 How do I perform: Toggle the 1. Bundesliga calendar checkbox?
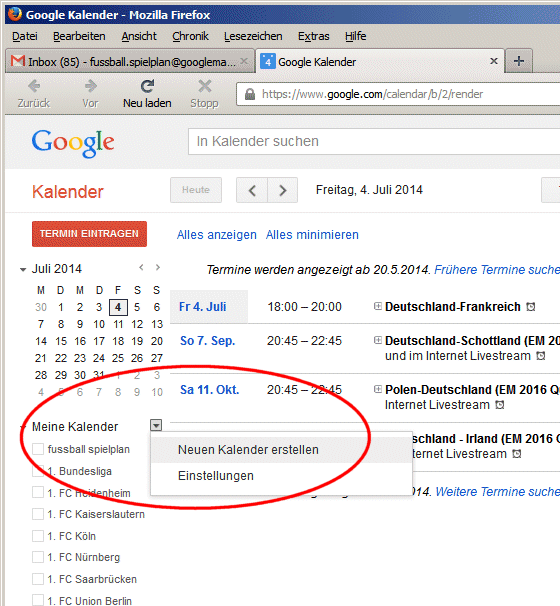tap(38, 471)
